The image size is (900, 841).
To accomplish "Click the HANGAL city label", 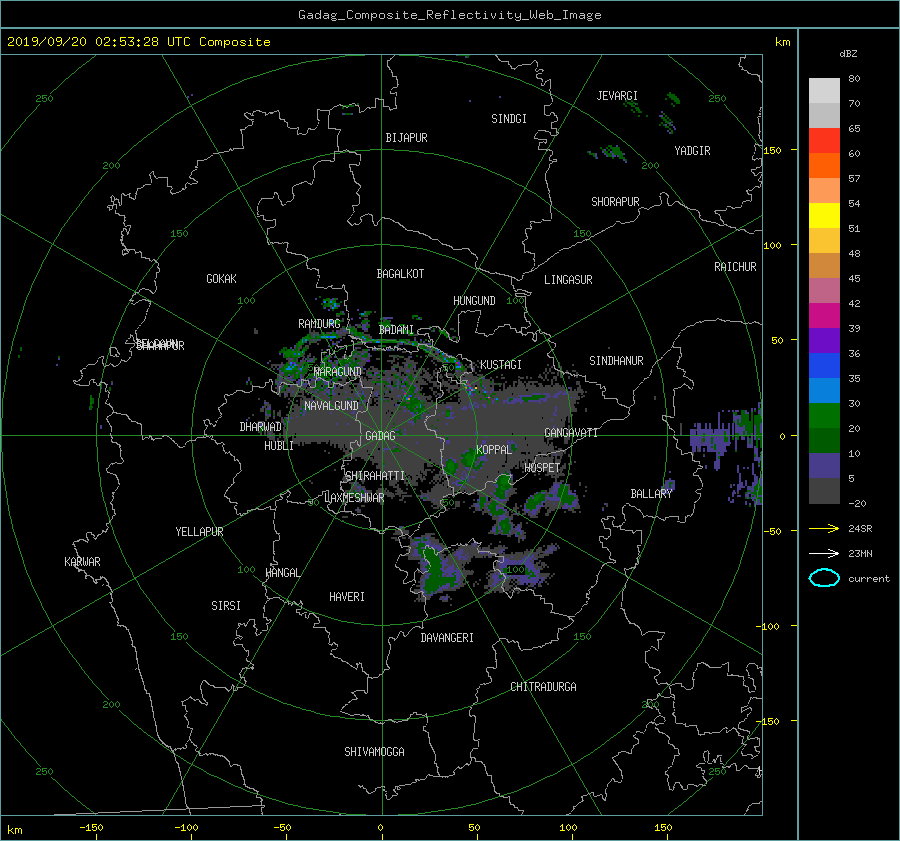I will click(282, 573).
